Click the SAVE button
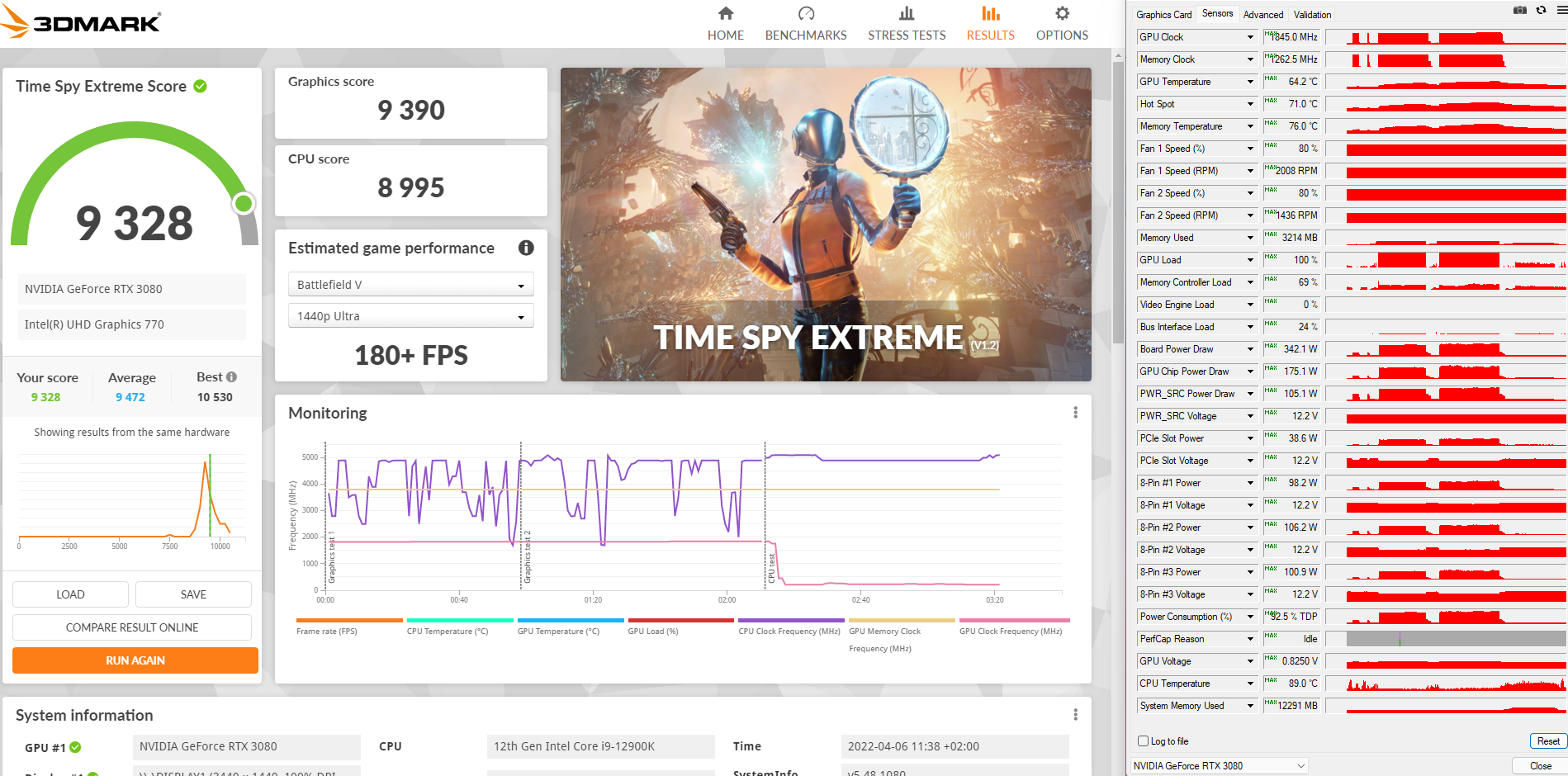Image resolution: width=1568 pixels, height=776 pixels. click(193, 594)
